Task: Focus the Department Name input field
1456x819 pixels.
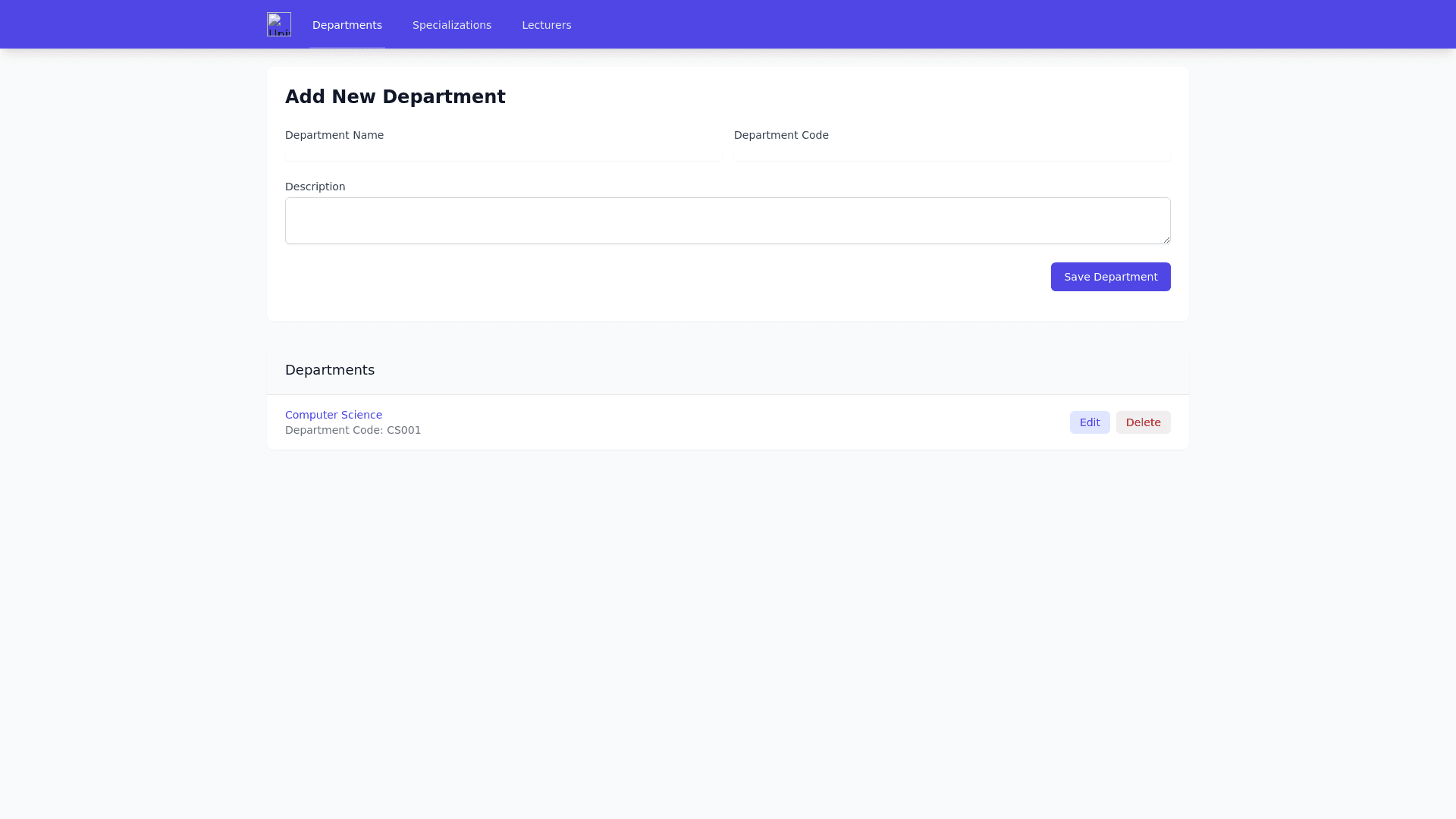Action: pyautogui.click(x=503, y=154)
